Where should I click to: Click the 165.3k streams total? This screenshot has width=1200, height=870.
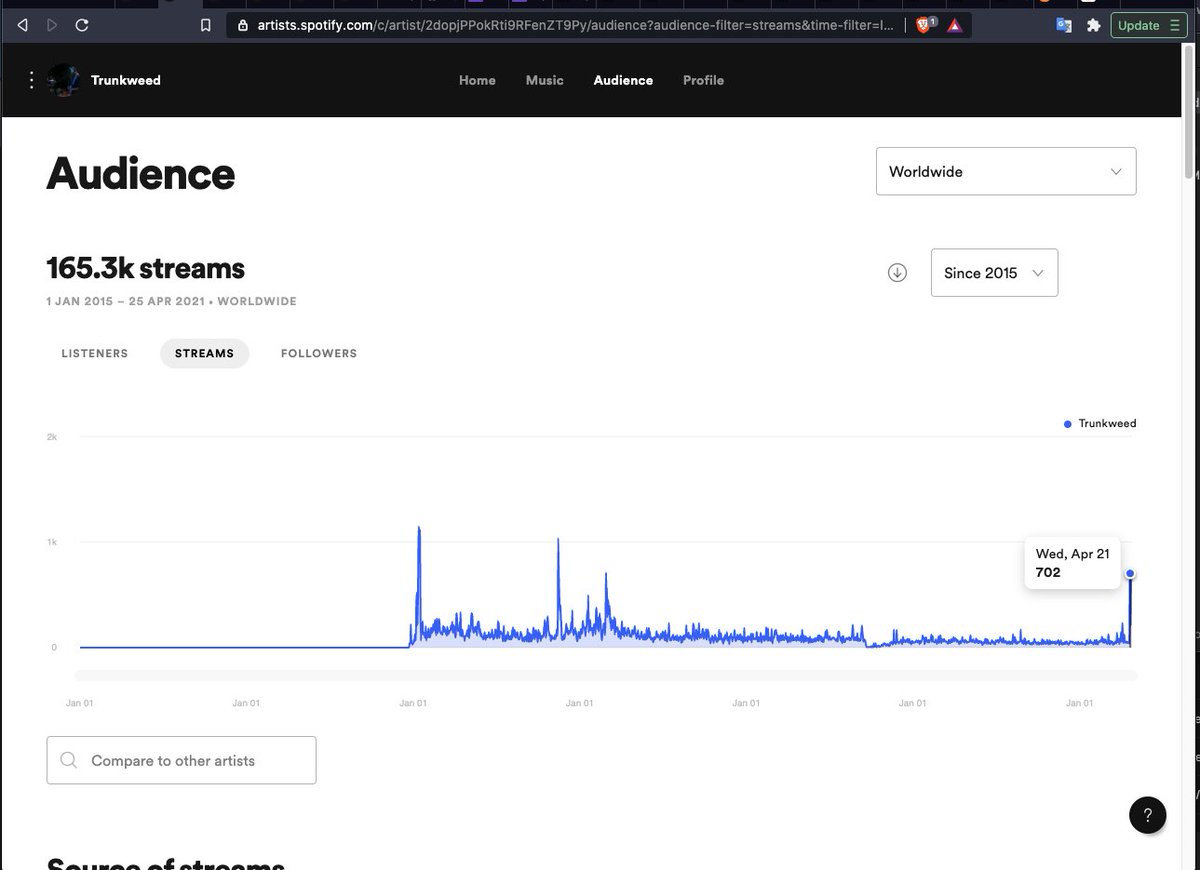point(145,268)
